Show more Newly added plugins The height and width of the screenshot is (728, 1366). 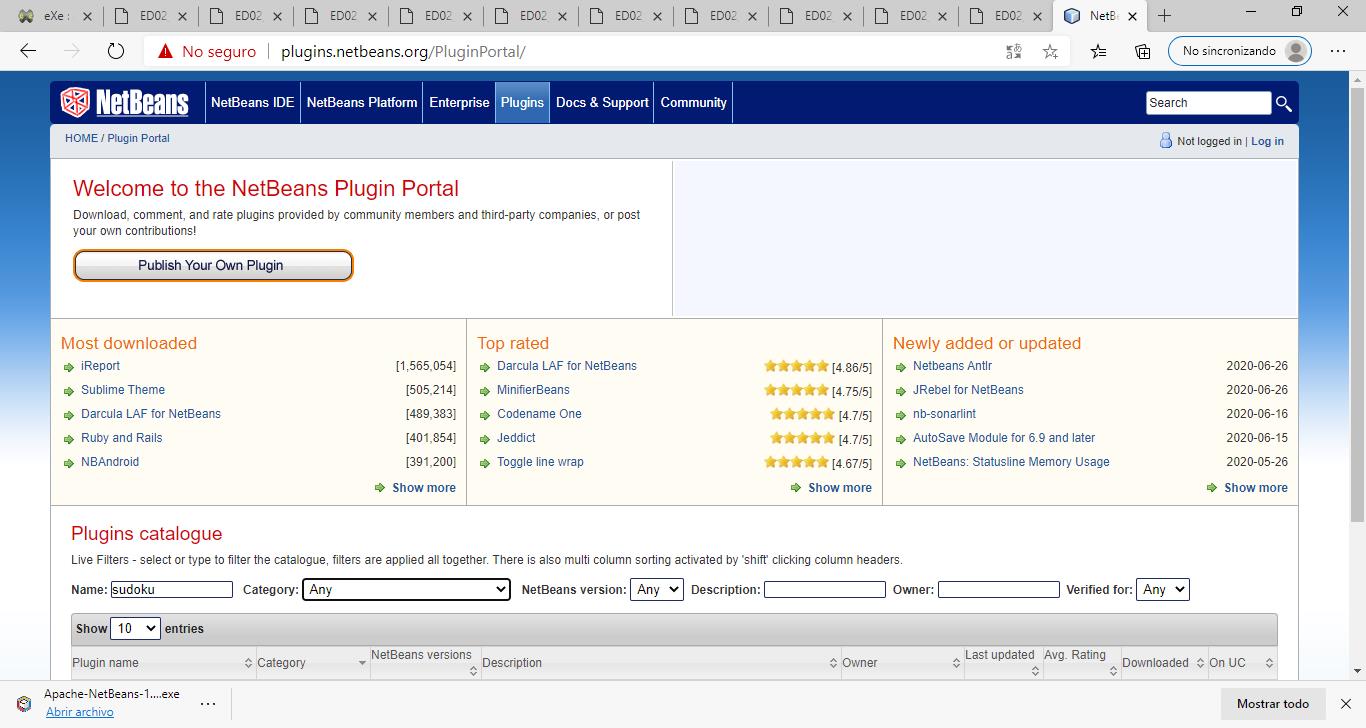click(1256, 488)
